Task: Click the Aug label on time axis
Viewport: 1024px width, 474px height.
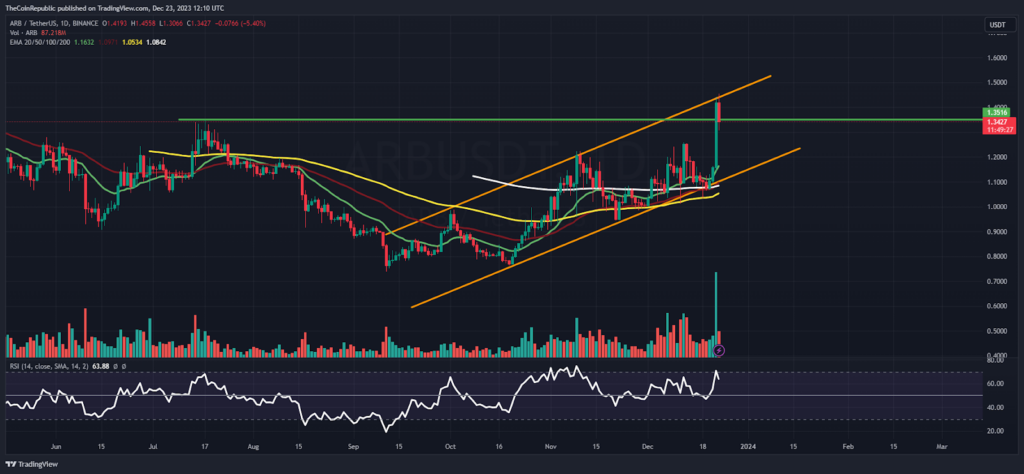Action: 253,447
